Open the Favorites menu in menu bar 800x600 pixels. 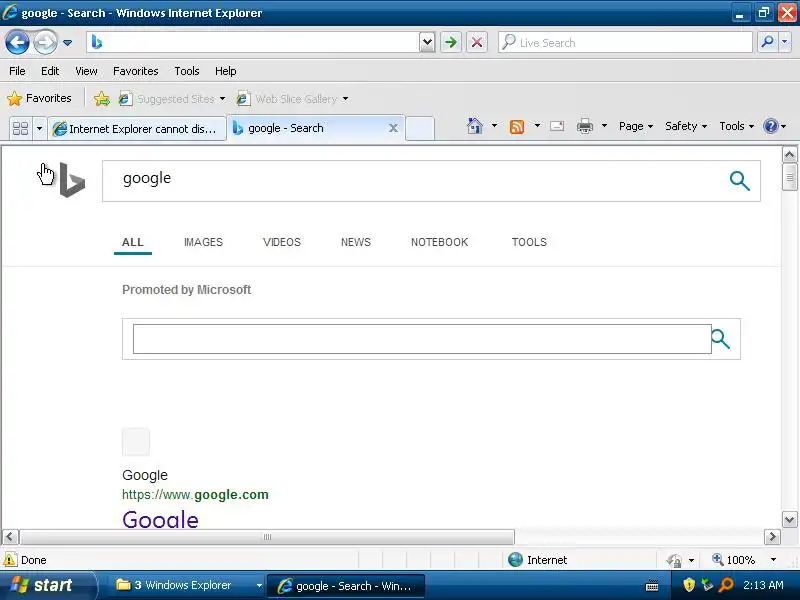click(x=136, y=71)
